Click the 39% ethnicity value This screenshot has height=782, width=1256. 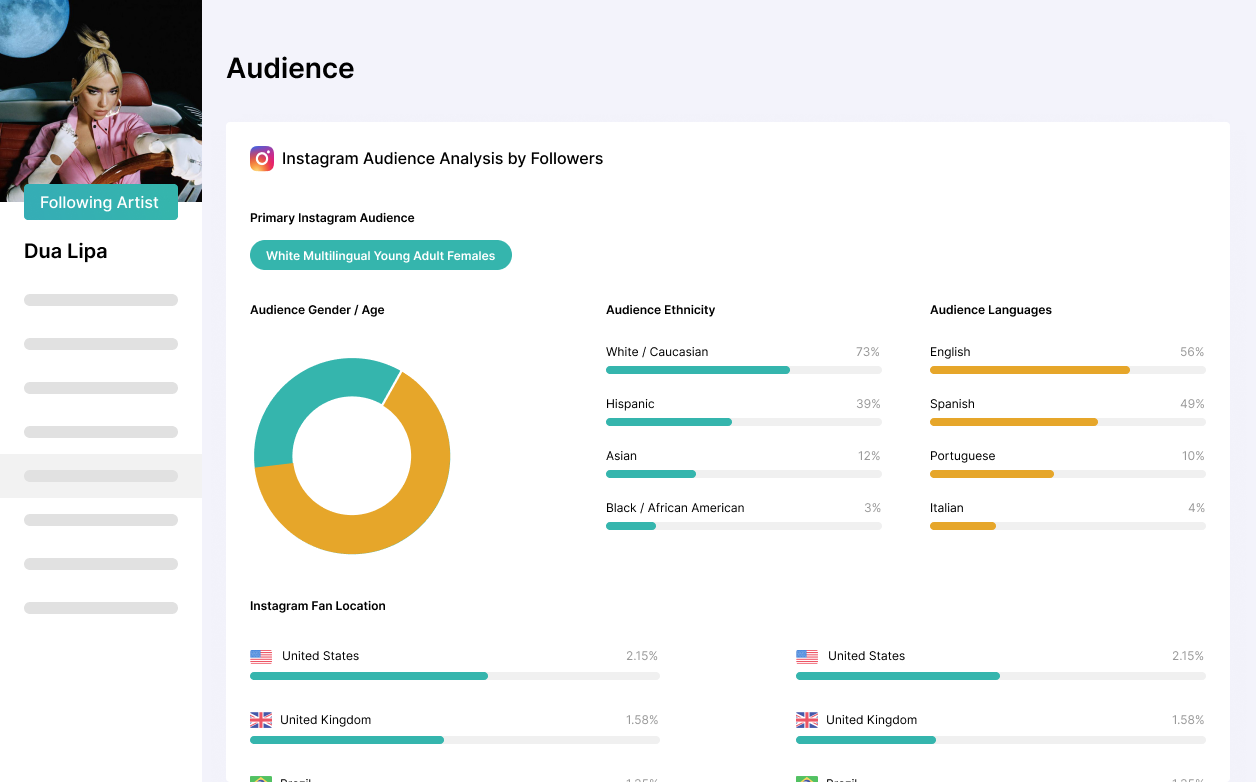pyautogui.click(x=868, y=404)
